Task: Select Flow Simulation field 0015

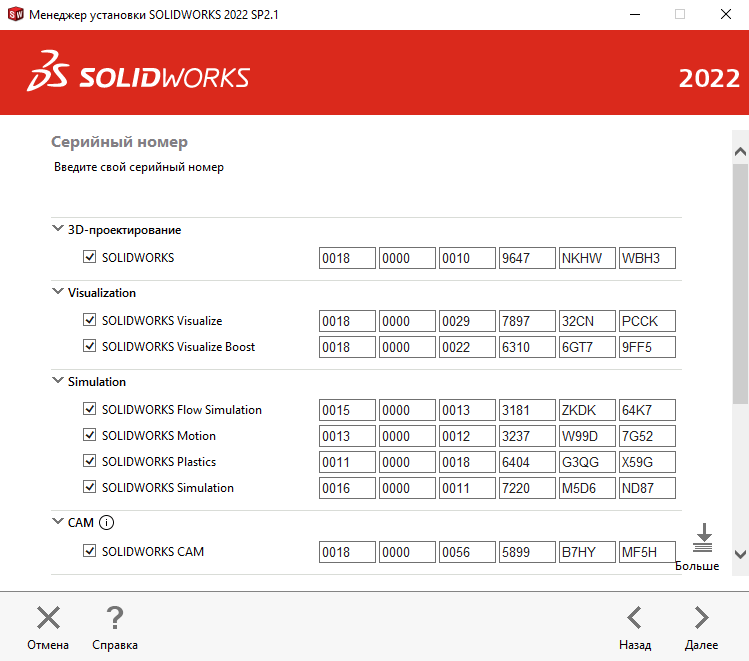Action: 347,410
